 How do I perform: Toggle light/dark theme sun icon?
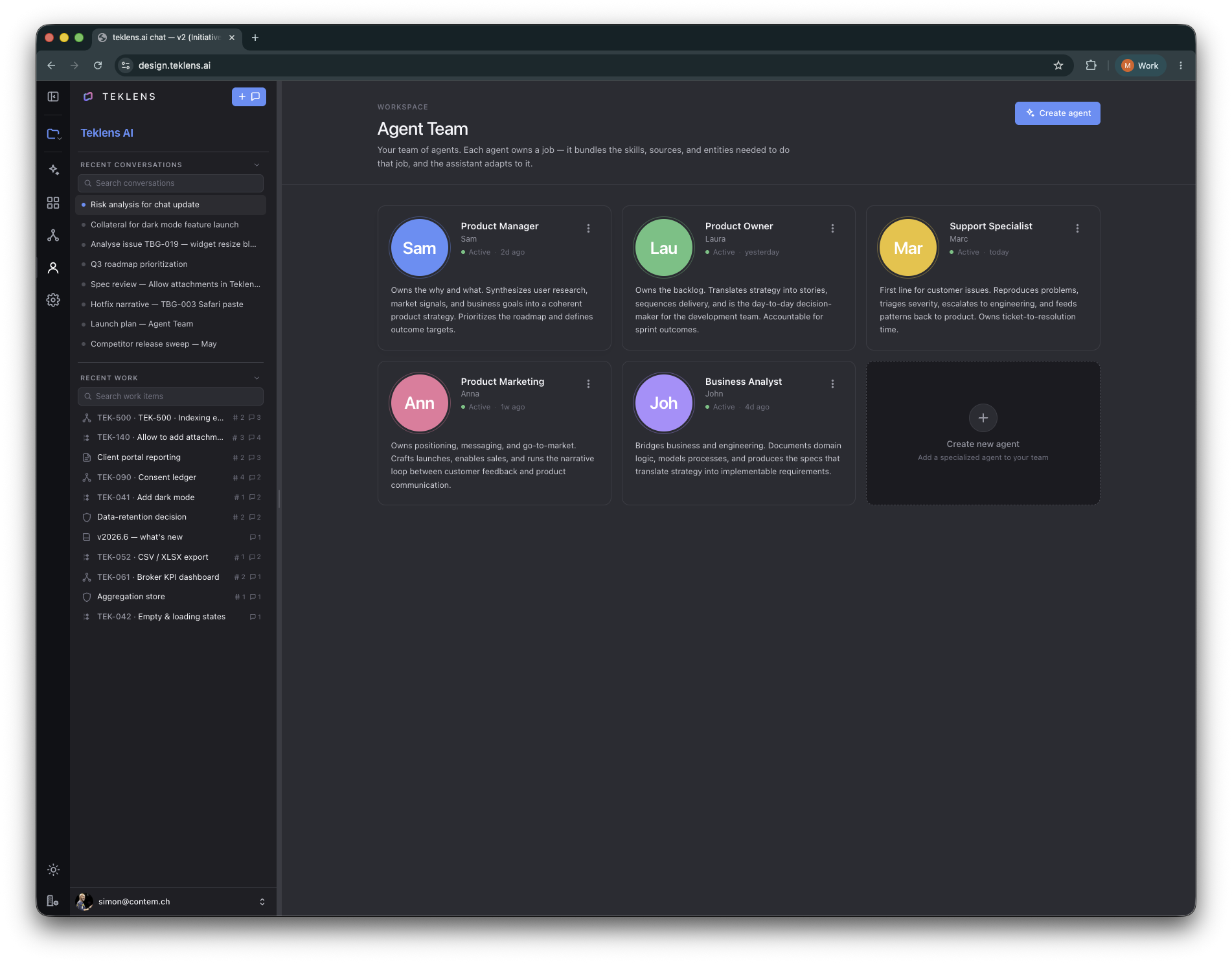(x=53, y=869)
